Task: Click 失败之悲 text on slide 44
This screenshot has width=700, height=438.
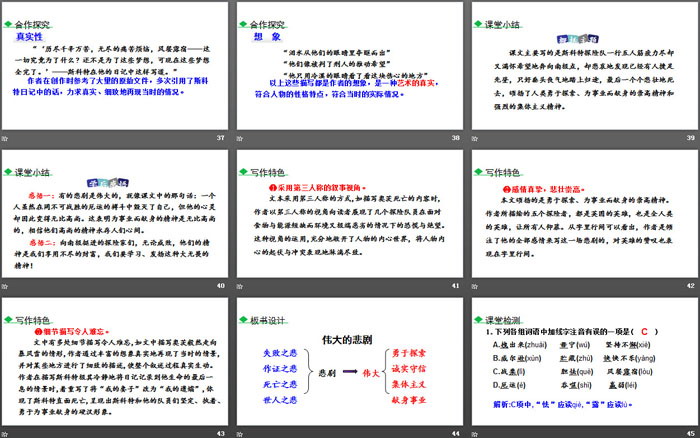Action: (x=278, y=352)
